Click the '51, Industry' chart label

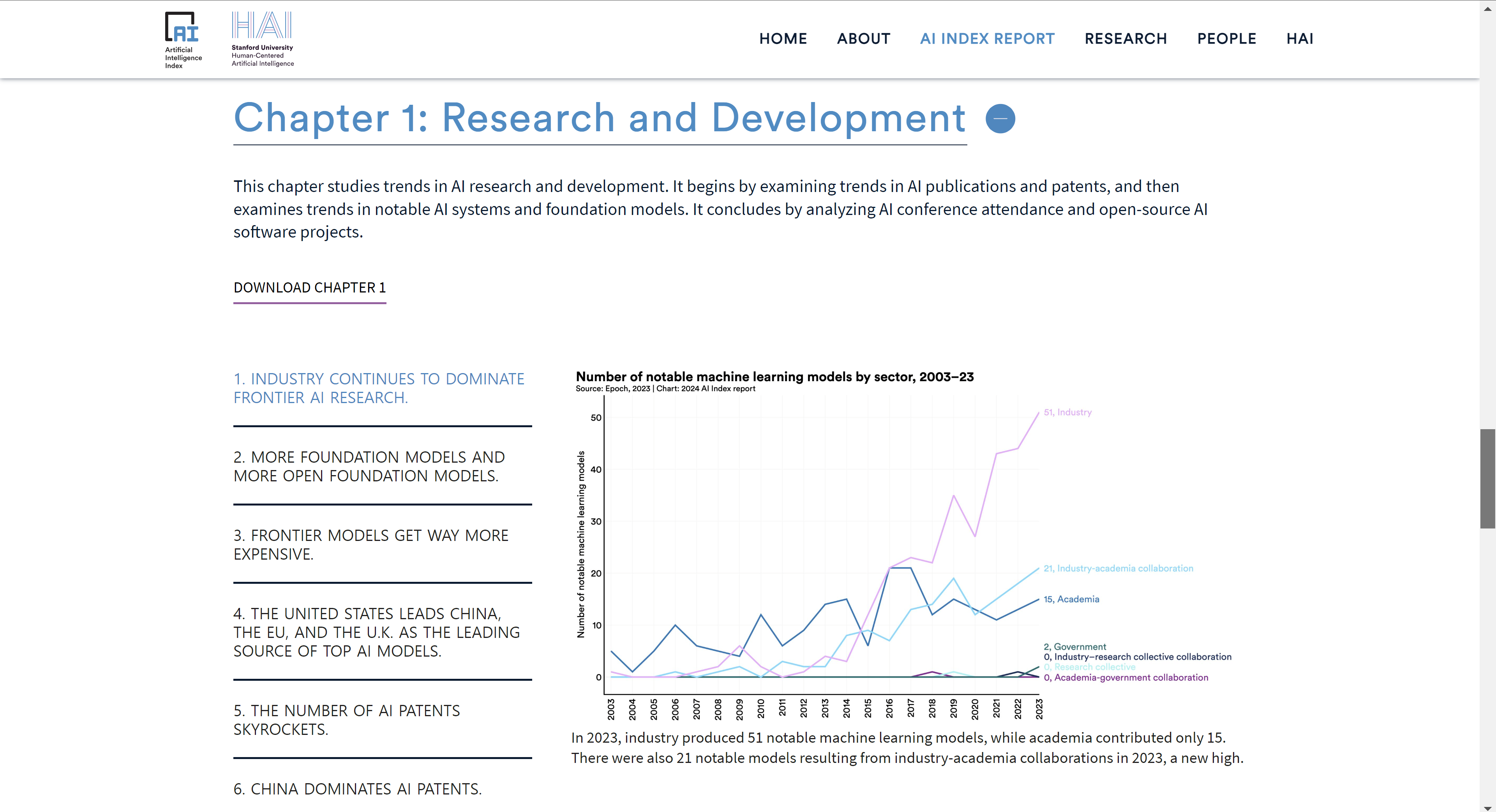pyautogui.click(x=1067, y=412)
